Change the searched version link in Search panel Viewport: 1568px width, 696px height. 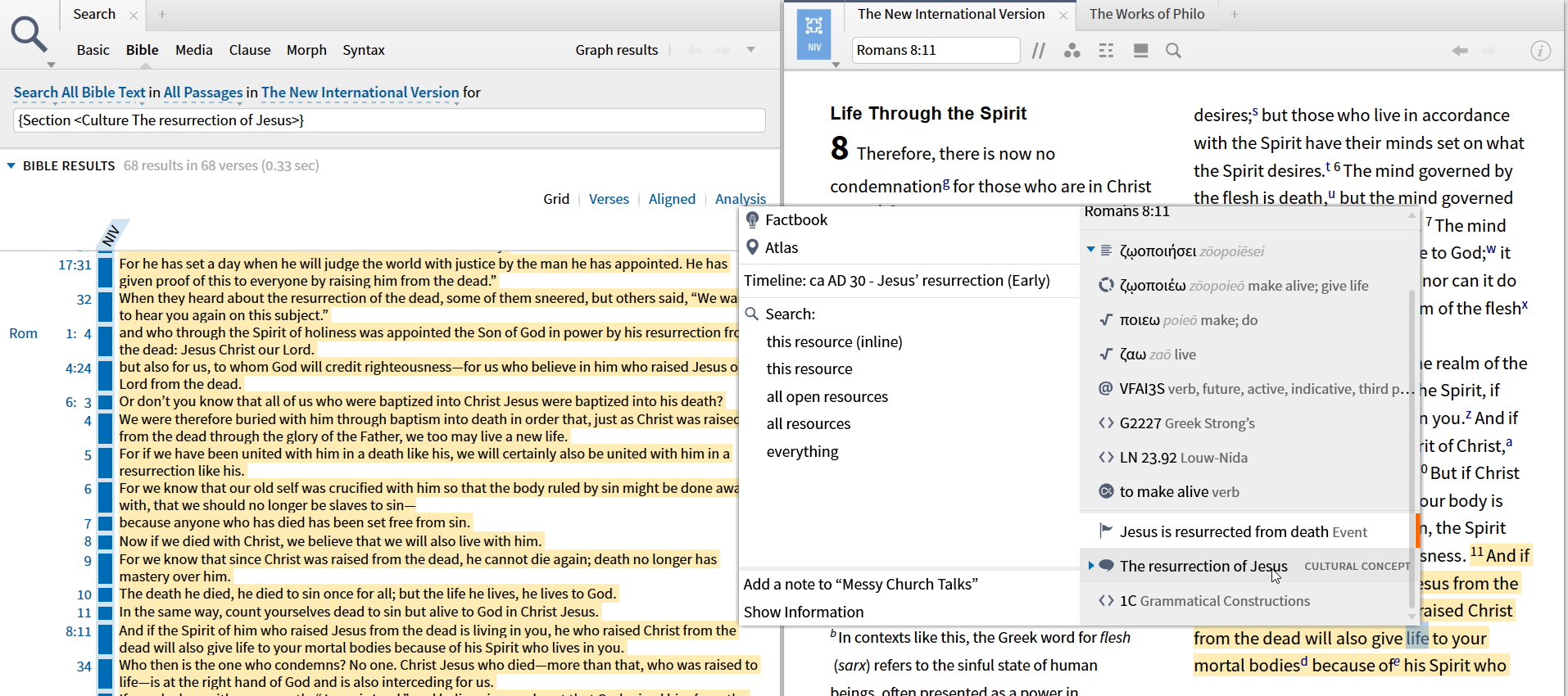[360, 93]
